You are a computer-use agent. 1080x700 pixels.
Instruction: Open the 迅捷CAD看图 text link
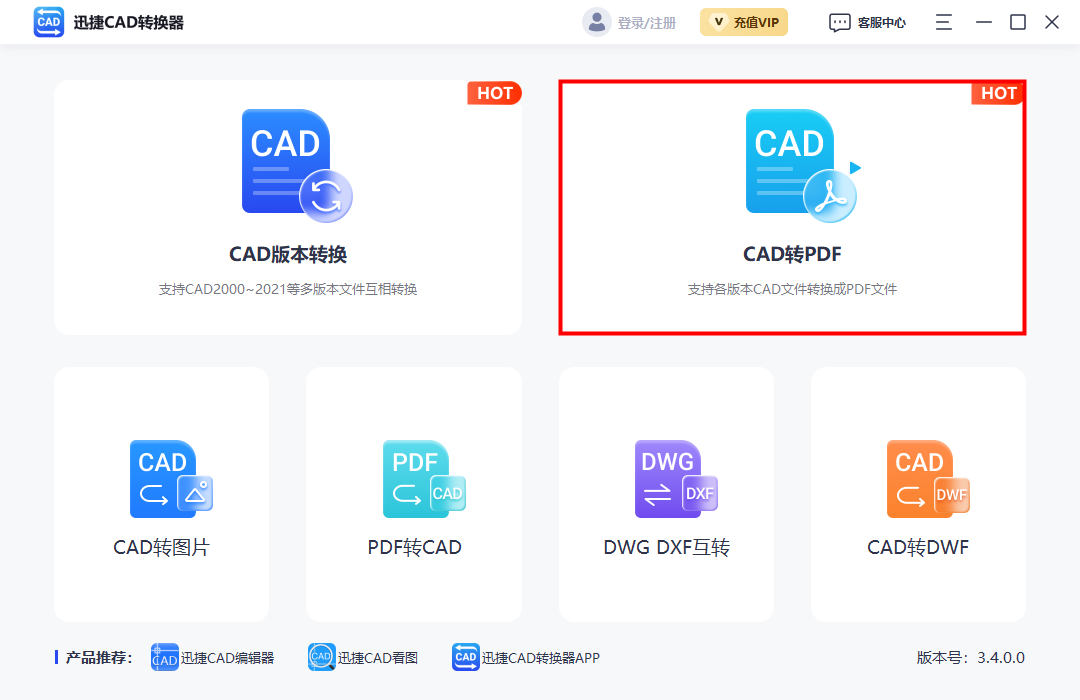pyautogui.click(x=378, y=658)
